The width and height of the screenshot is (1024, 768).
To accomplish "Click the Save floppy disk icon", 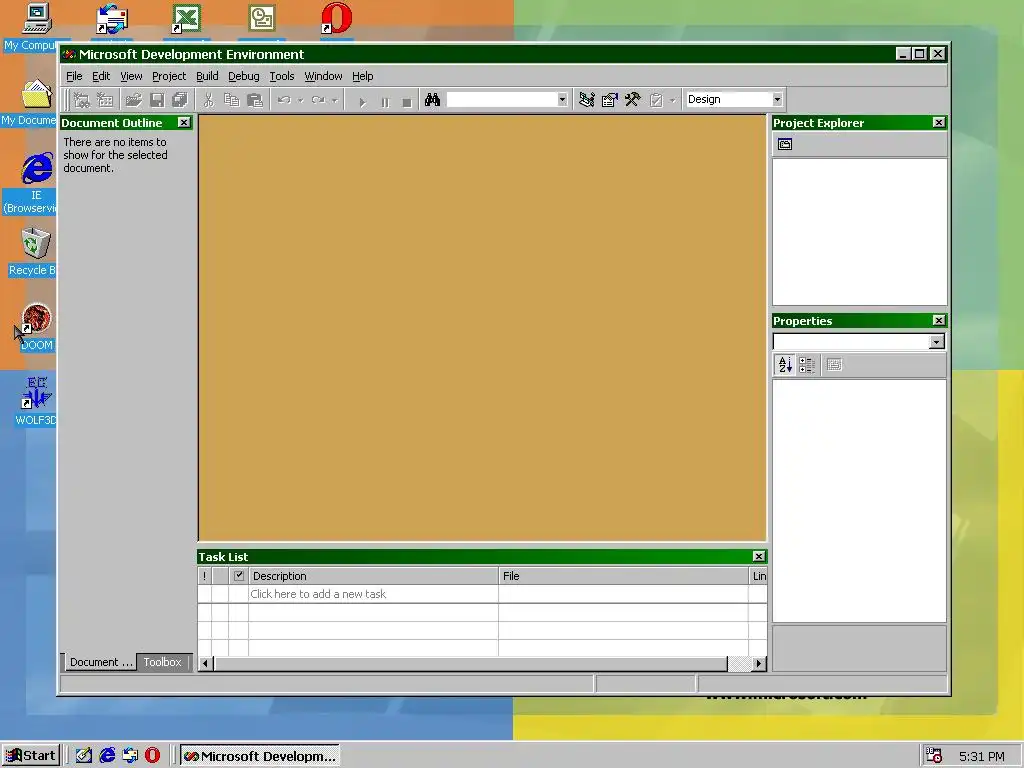I will coord(157,100).
